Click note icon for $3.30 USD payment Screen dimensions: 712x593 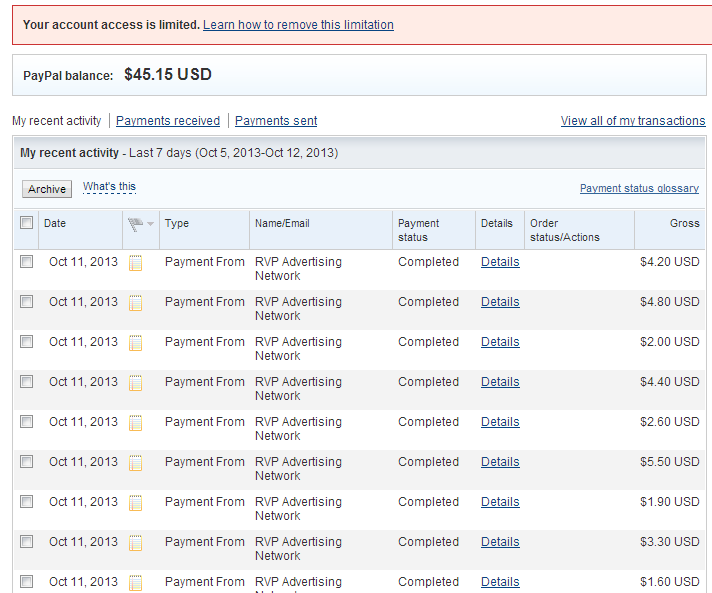(x=136, y=543)
